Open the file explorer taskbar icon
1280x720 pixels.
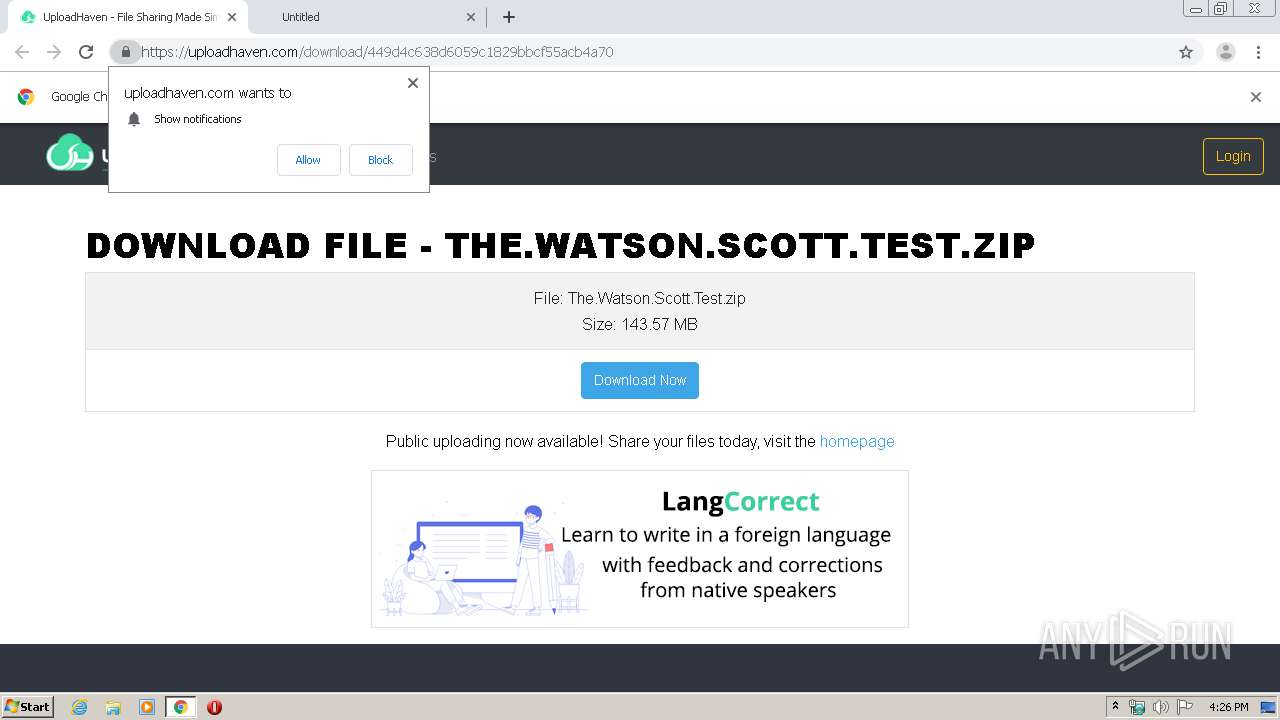pos(113,707)
